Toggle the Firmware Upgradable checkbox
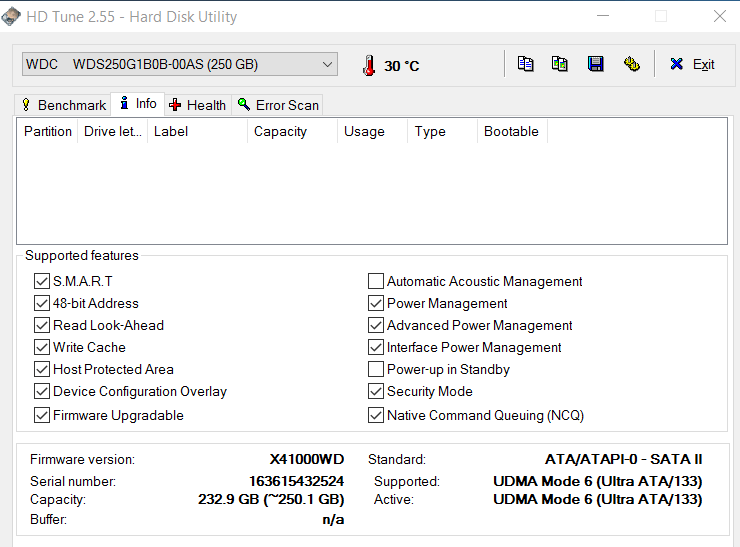 click(42, 415)
